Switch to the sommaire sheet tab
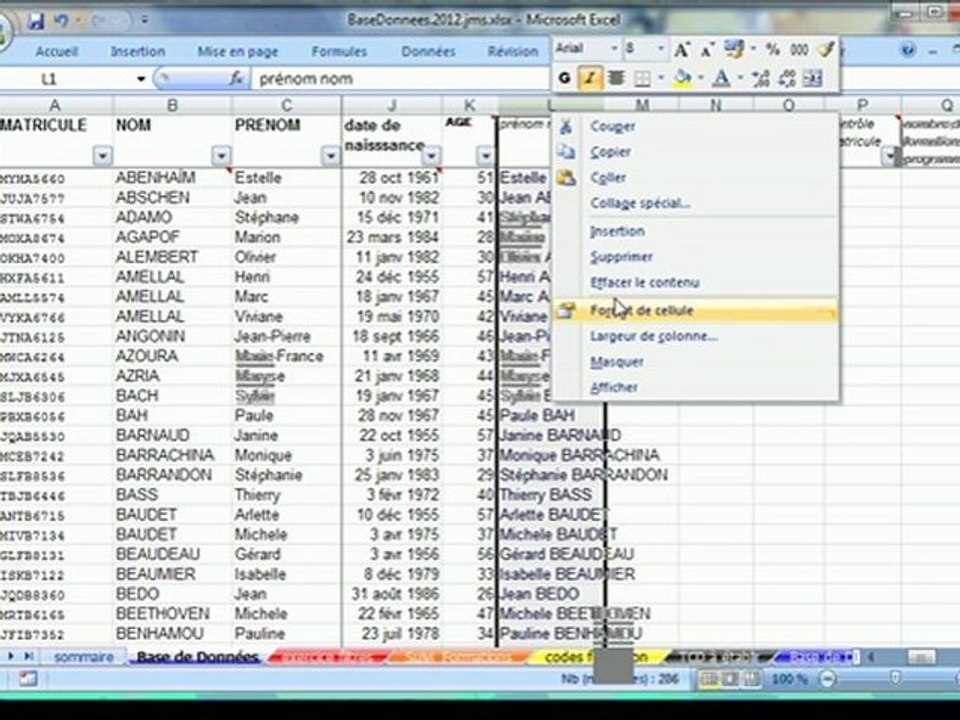 point(83,657)
